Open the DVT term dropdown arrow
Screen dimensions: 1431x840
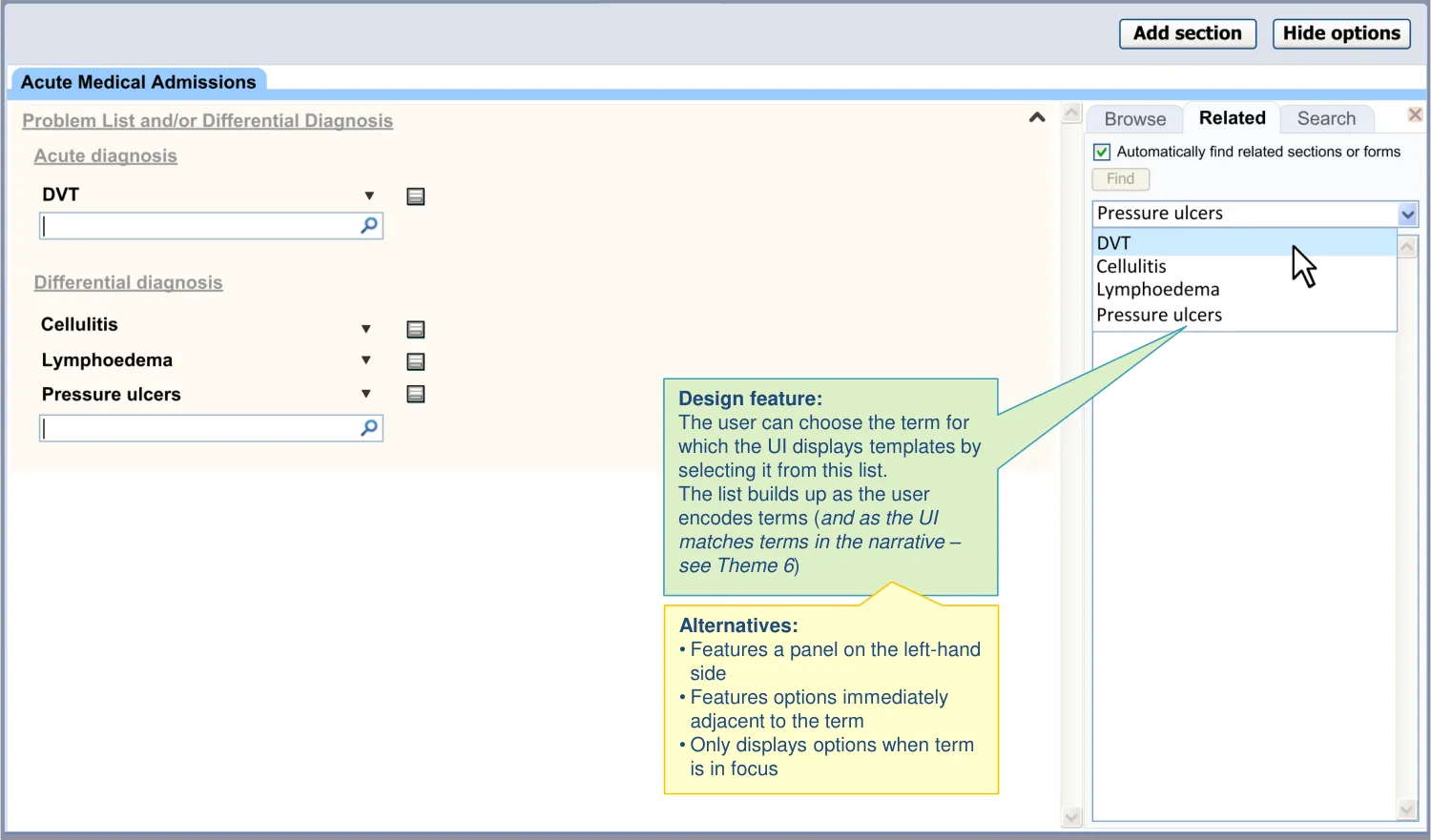coord(369,195)
